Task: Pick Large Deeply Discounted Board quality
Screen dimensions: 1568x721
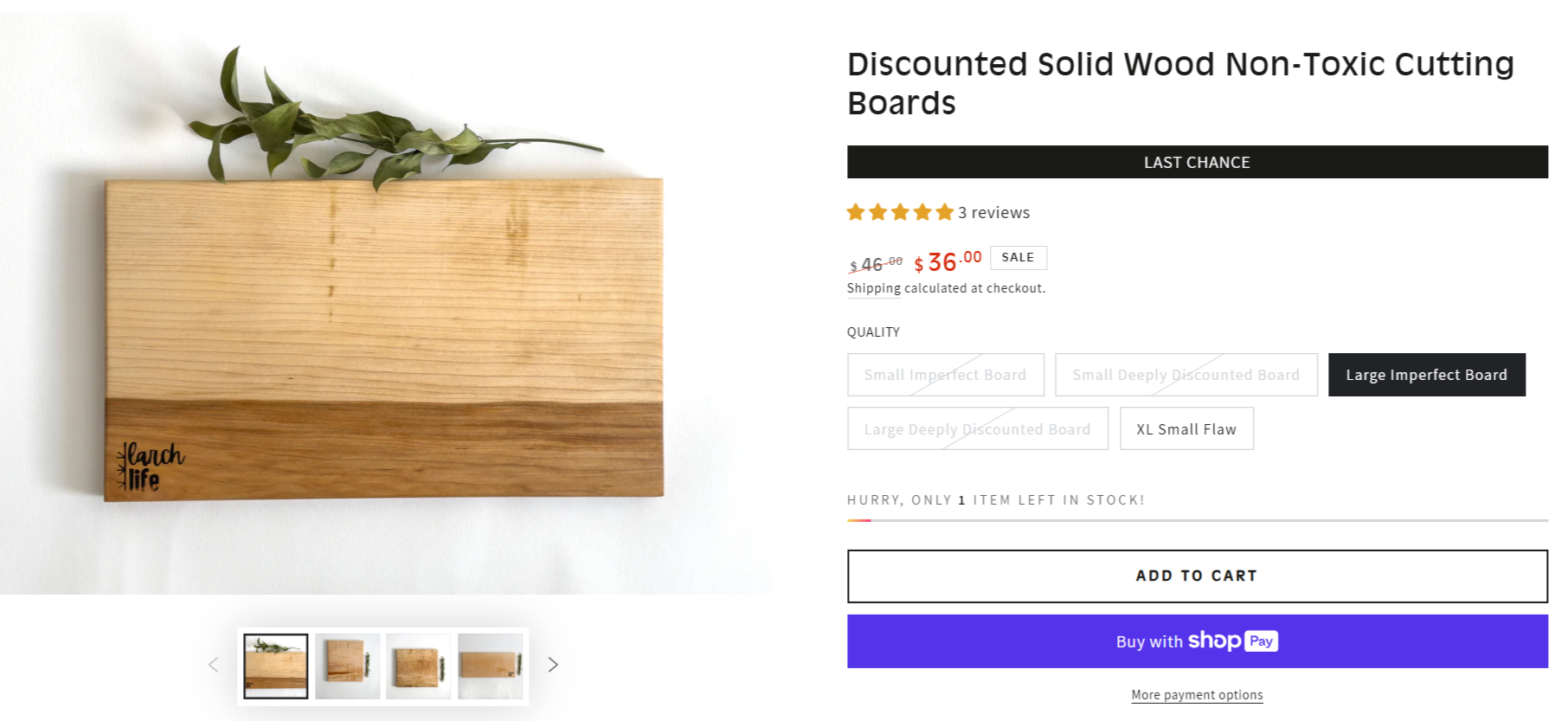Action: point(977,429)
